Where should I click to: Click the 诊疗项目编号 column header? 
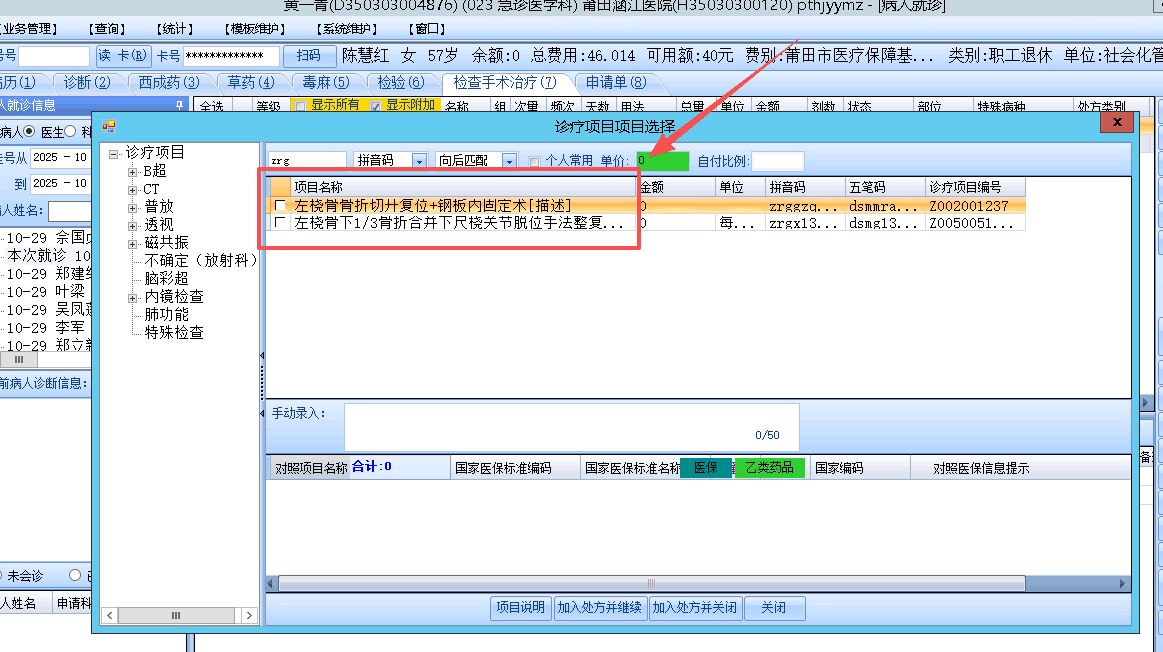975,187
